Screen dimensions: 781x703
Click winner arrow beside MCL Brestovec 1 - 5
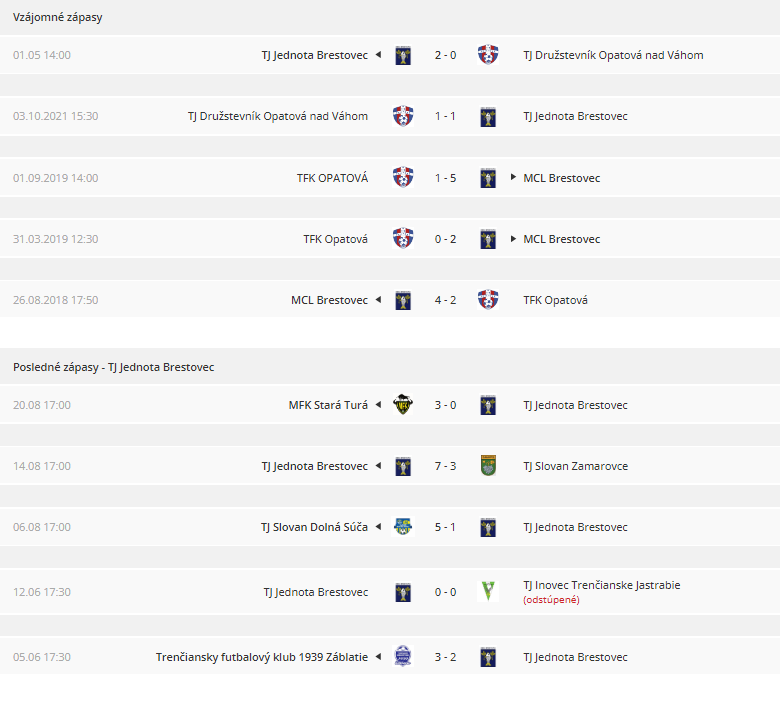pos(513,177)
